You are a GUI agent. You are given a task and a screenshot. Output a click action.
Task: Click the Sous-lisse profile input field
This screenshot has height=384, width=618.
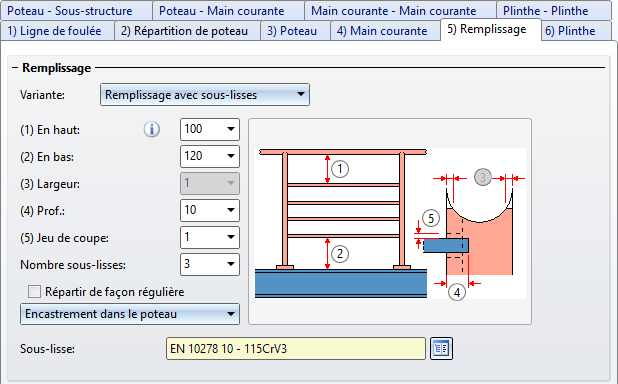pyautogui.click(x=296, y=349)
